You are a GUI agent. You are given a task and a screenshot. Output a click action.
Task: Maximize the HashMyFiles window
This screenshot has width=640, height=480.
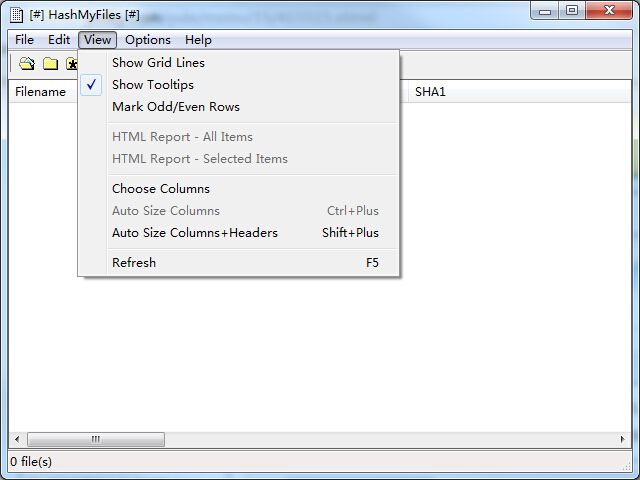572,11
